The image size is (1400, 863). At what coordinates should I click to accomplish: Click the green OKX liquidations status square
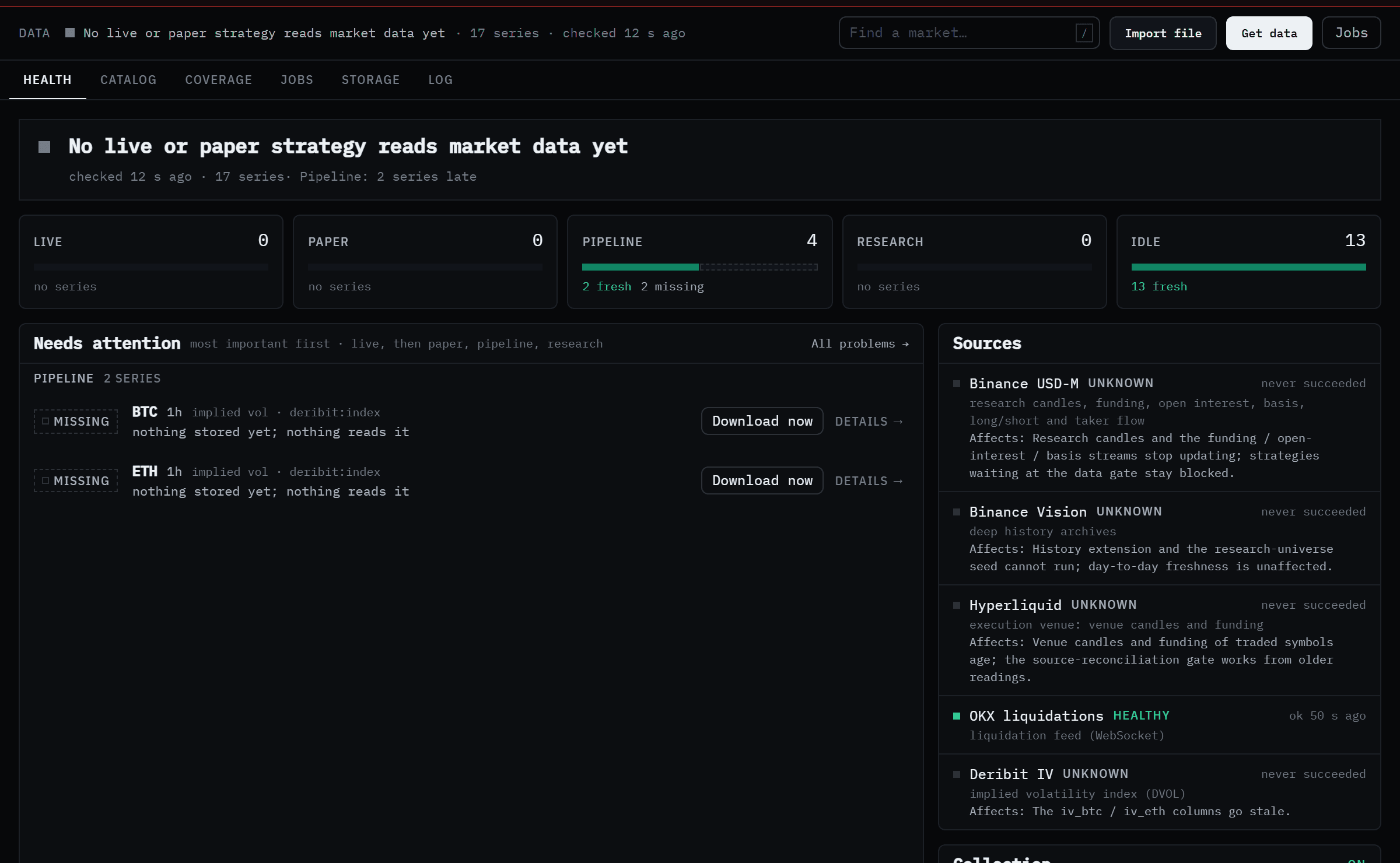957,716
